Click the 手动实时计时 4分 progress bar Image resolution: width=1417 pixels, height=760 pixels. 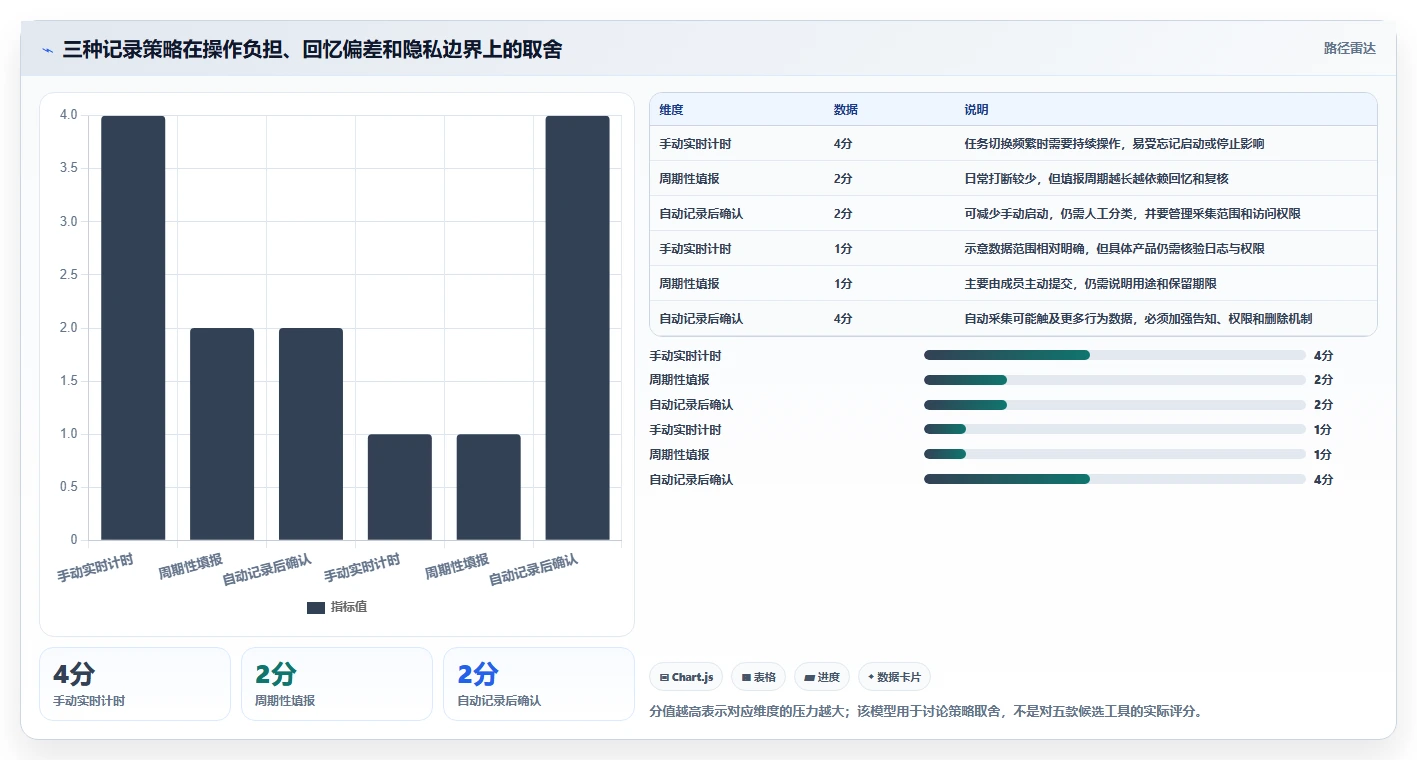(1115, 355)
